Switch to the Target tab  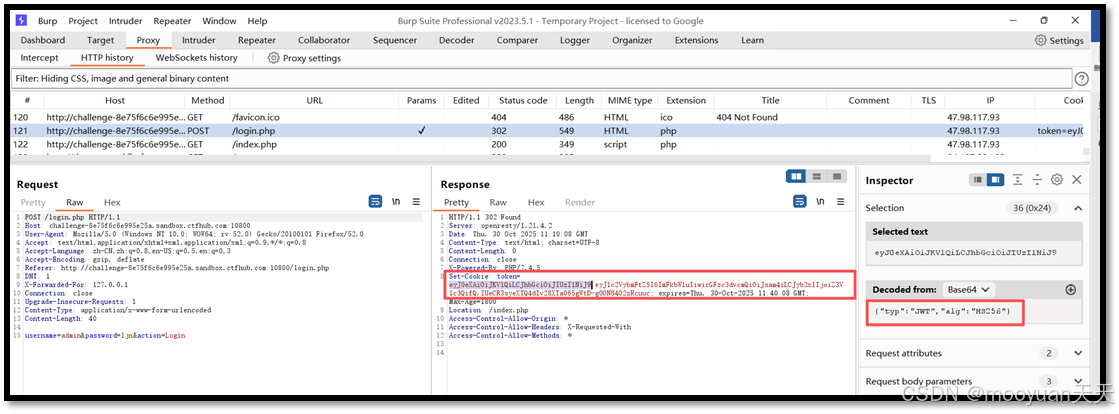click(x=101, y=41)
